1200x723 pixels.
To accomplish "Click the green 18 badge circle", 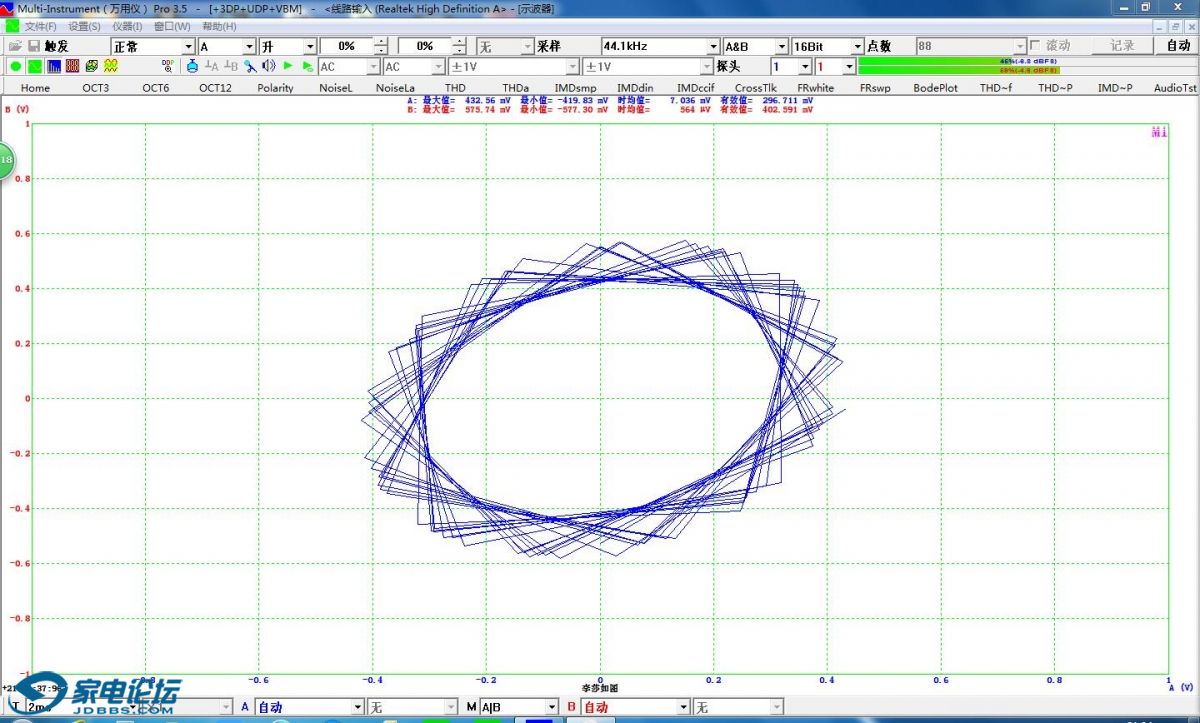I will point(5,160).
